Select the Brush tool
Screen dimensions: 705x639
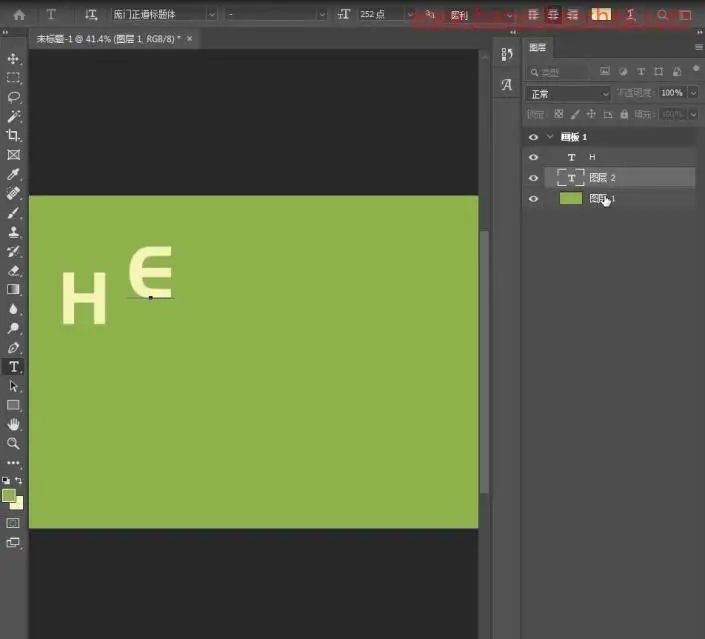coord(13,213)
